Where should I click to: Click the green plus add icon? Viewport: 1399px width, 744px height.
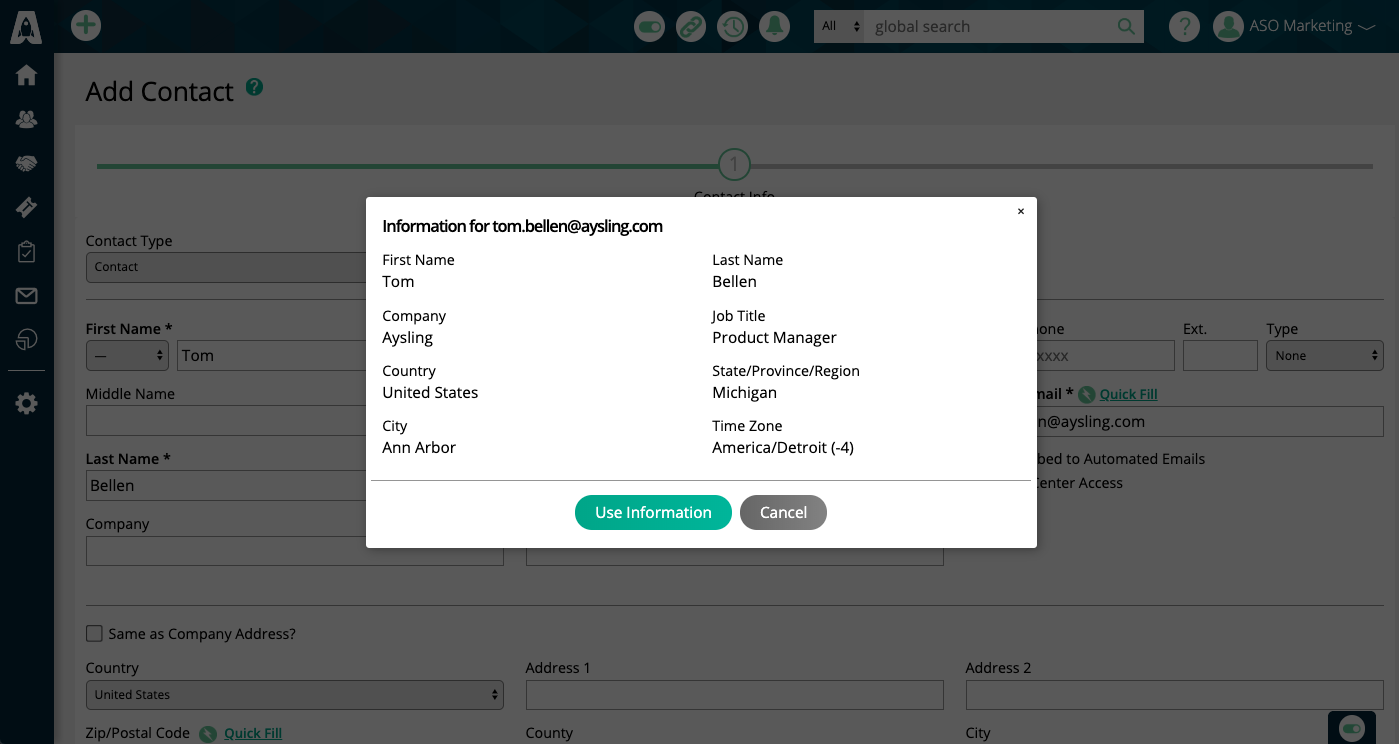tap(86, 25)
